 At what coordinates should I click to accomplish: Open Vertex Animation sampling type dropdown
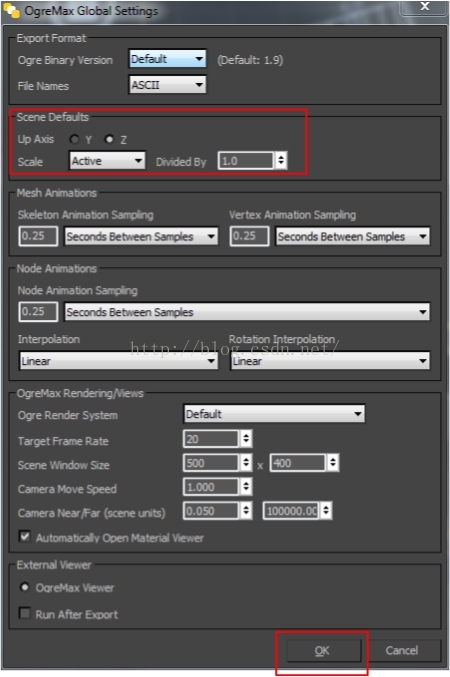coord(352,237)
